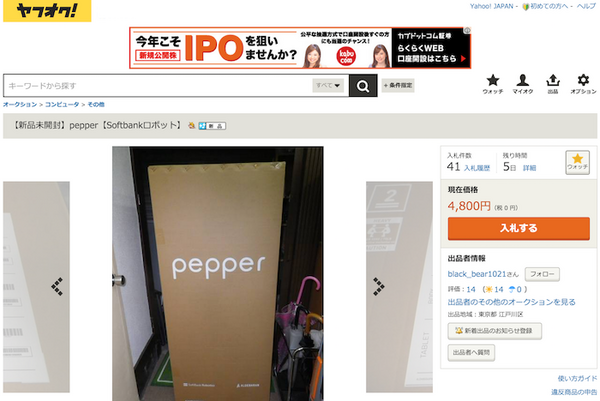Follow seller with the フォロー button
Screen dimensions: 600x401
(x=542, y=274)
